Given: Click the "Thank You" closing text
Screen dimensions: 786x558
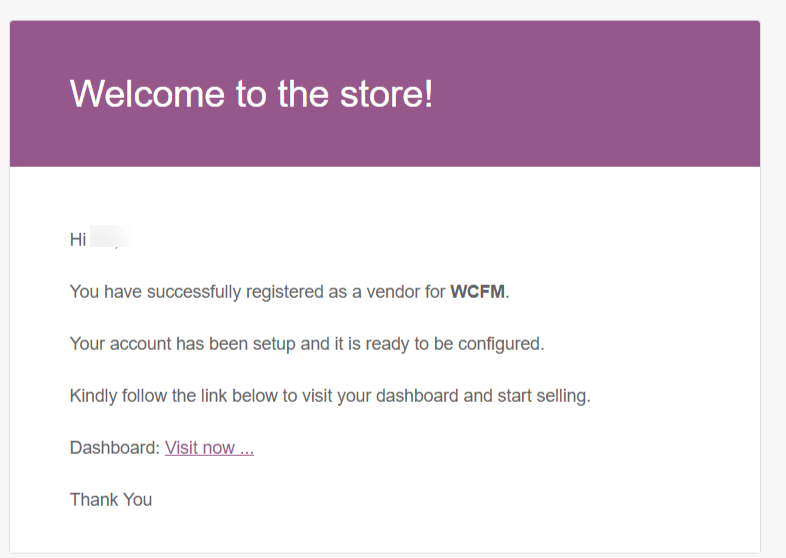Looking at the screenshot, I should click(x=111, y=499).
